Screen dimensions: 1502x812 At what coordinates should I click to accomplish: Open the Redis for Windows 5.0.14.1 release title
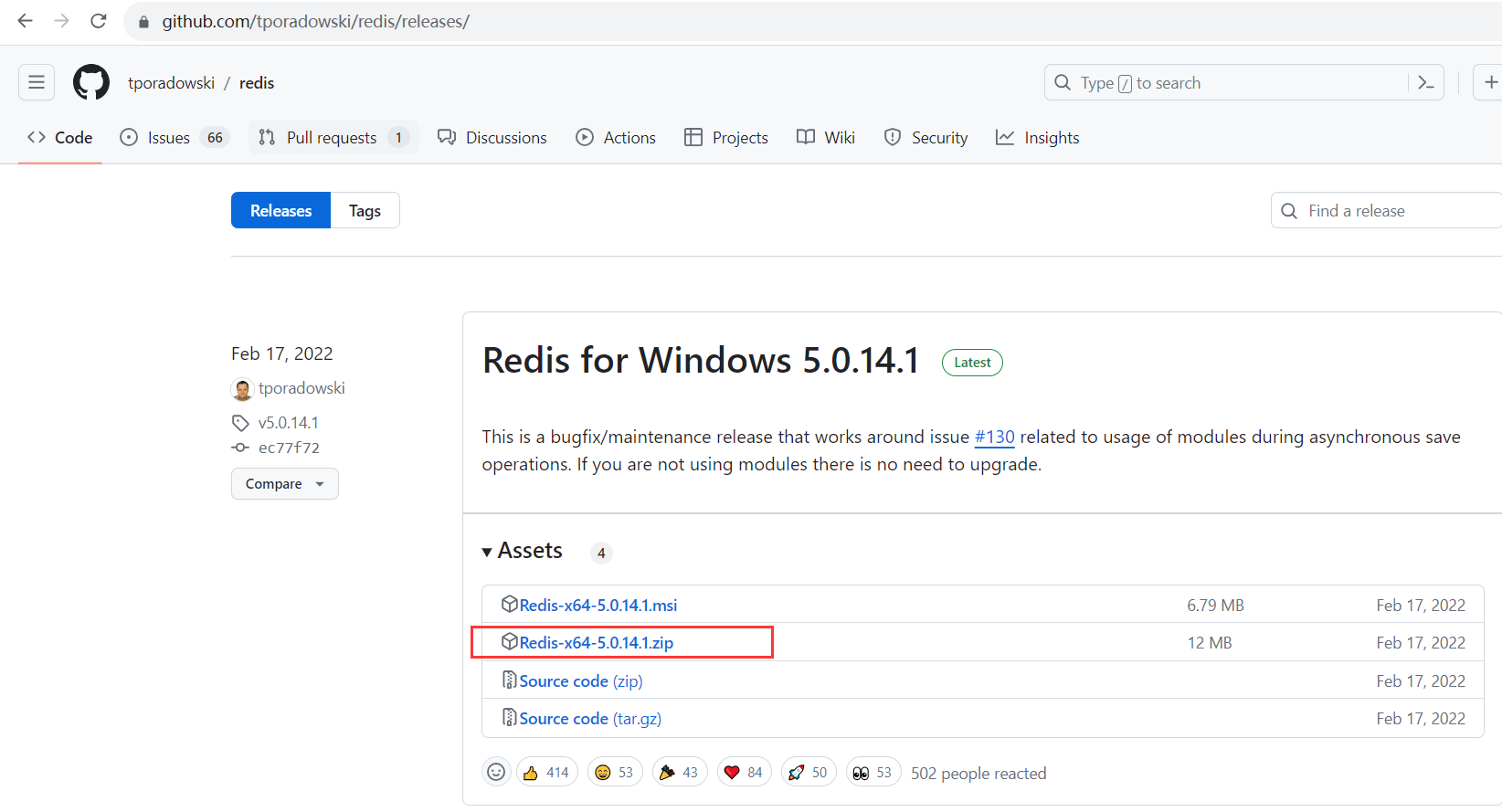[x=701, y=361]
